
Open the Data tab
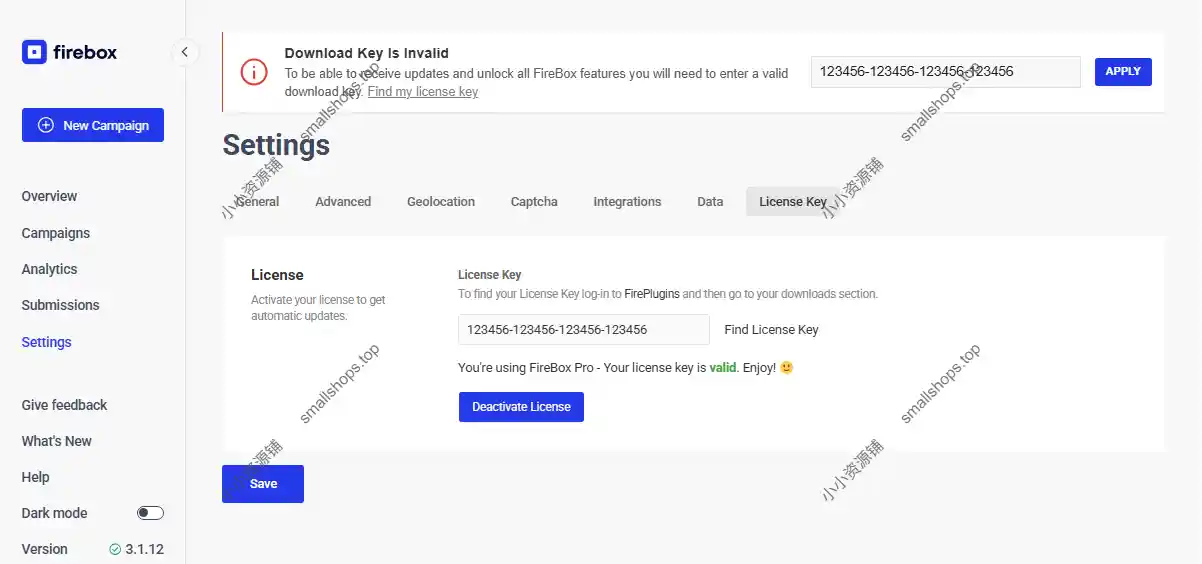(710, 201)
